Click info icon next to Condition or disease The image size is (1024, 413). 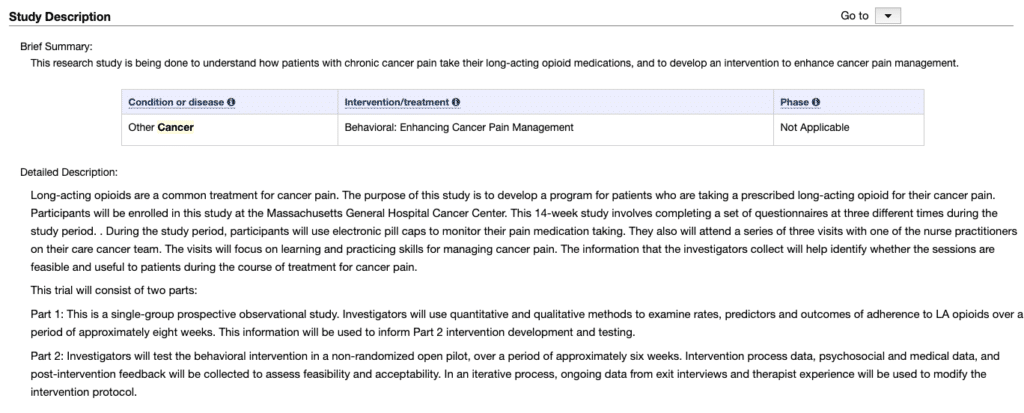231,102
